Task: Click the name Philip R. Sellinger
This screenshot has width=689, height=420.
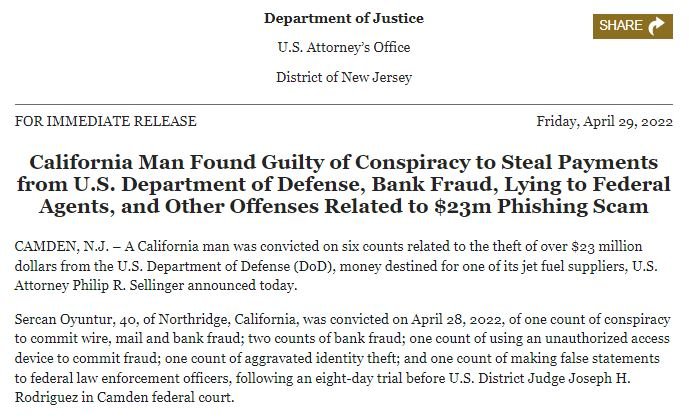Action: tap(128, 286)
